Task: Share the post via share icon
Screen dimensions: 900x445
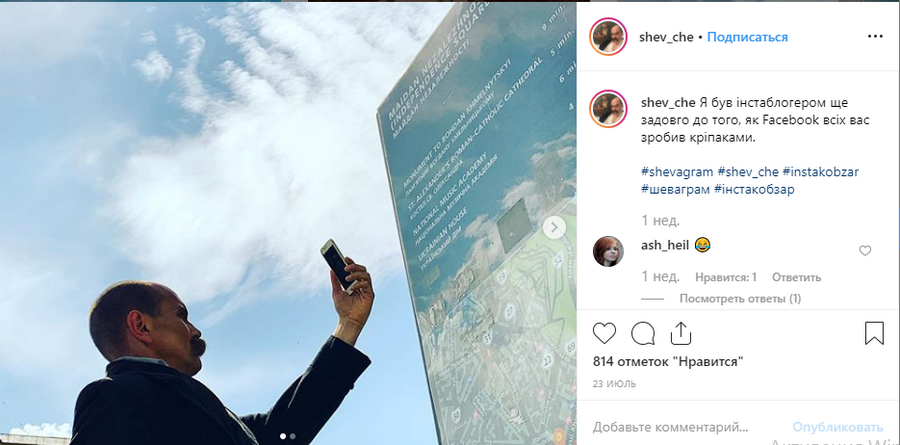Action: coord(680,333)
